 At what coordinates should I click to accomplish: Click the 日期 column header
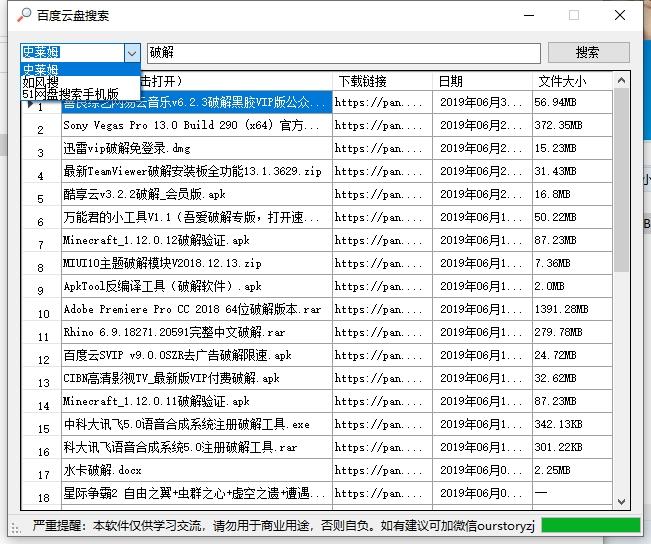pos(482,81)
